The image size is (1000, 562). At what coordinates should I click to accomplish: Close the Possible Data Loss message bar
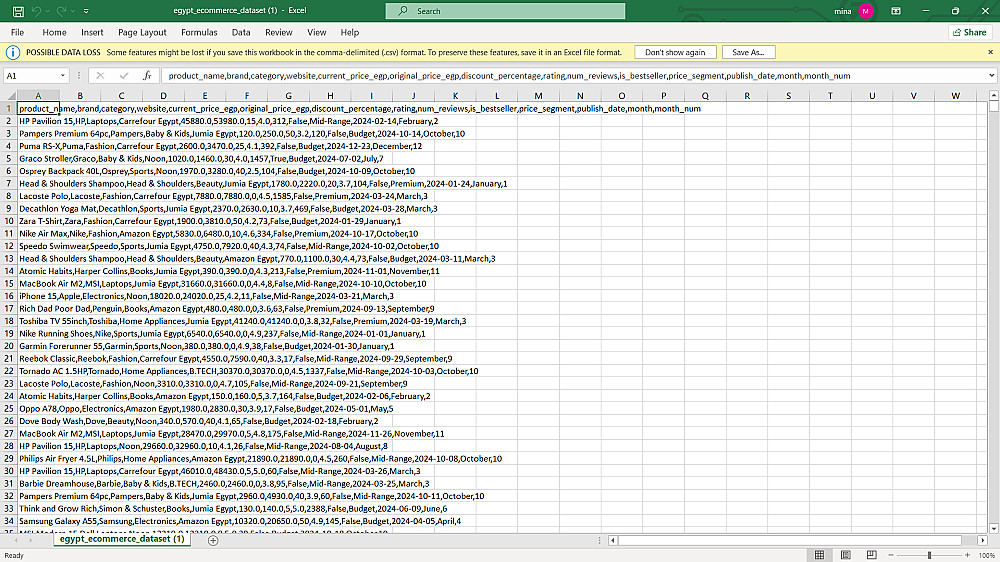click(990, 52)
